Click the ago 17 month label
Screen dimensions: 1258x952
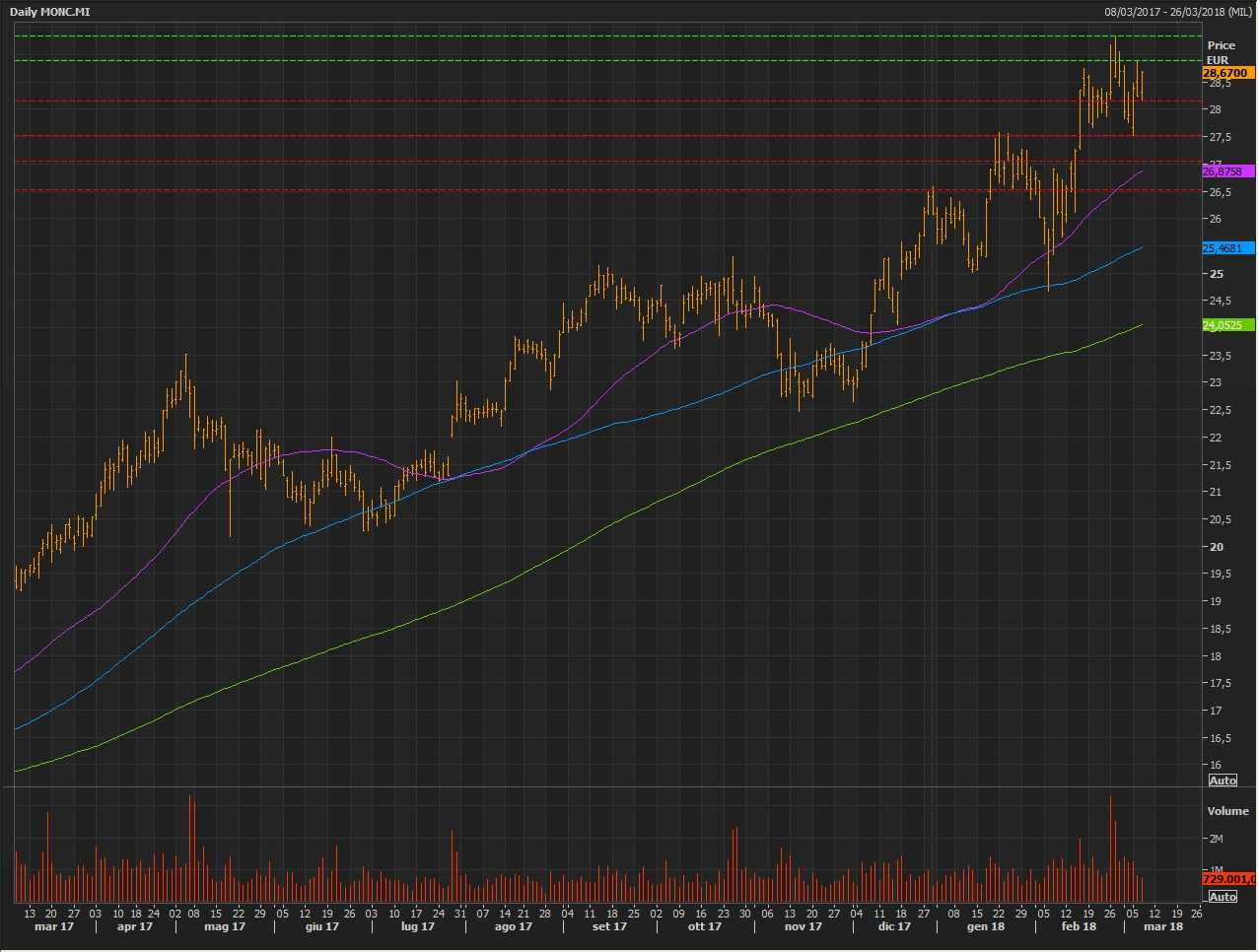pos(513,926)
